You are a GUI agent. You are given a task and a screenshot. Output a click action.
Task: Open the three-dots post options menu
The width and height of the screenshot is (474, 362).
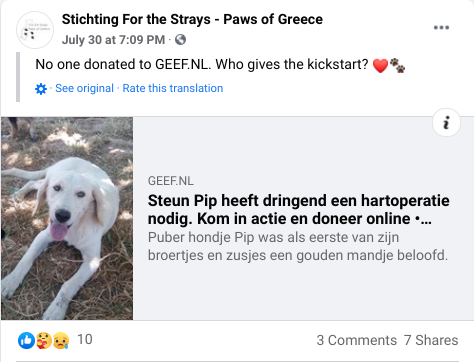(x=441, y=27)
